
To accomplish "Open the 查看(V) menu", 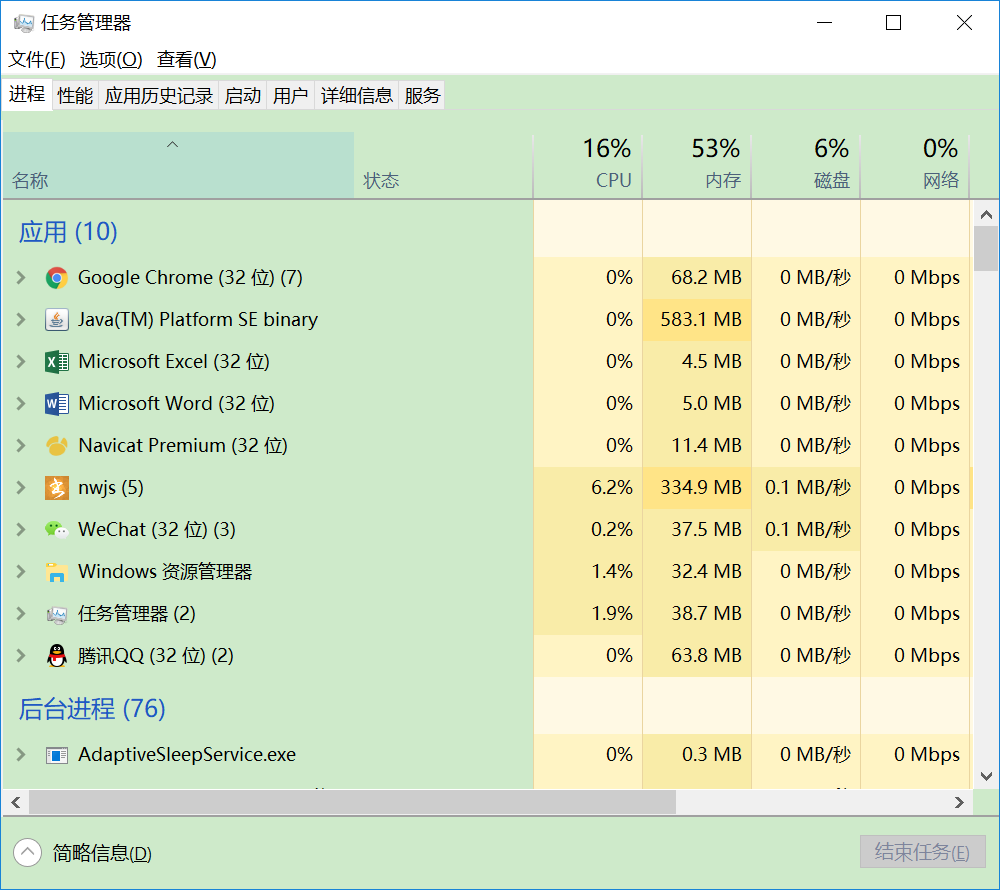I will pos(186,59).
